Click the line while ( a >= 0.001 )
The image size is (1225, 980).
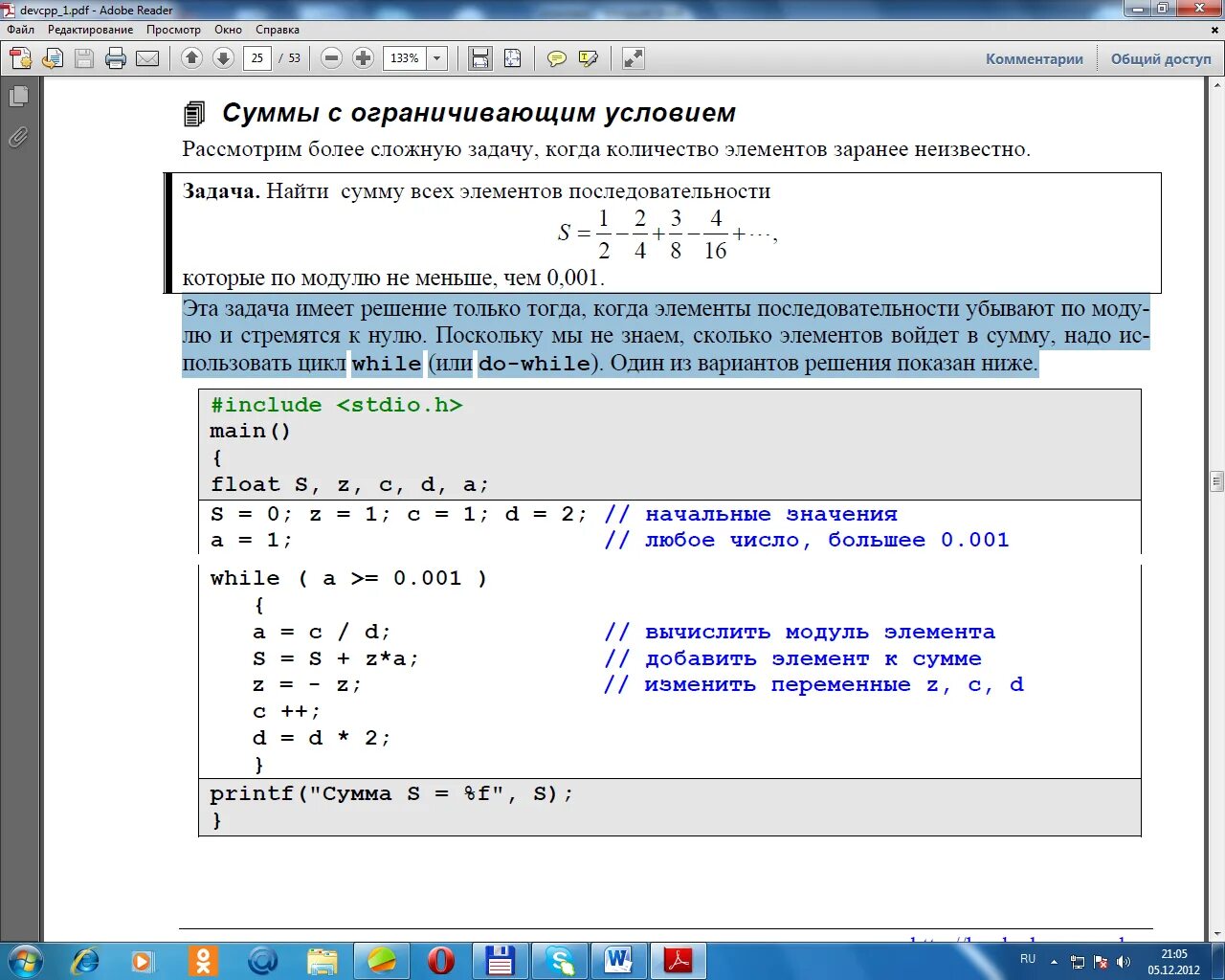coord(348,578)
